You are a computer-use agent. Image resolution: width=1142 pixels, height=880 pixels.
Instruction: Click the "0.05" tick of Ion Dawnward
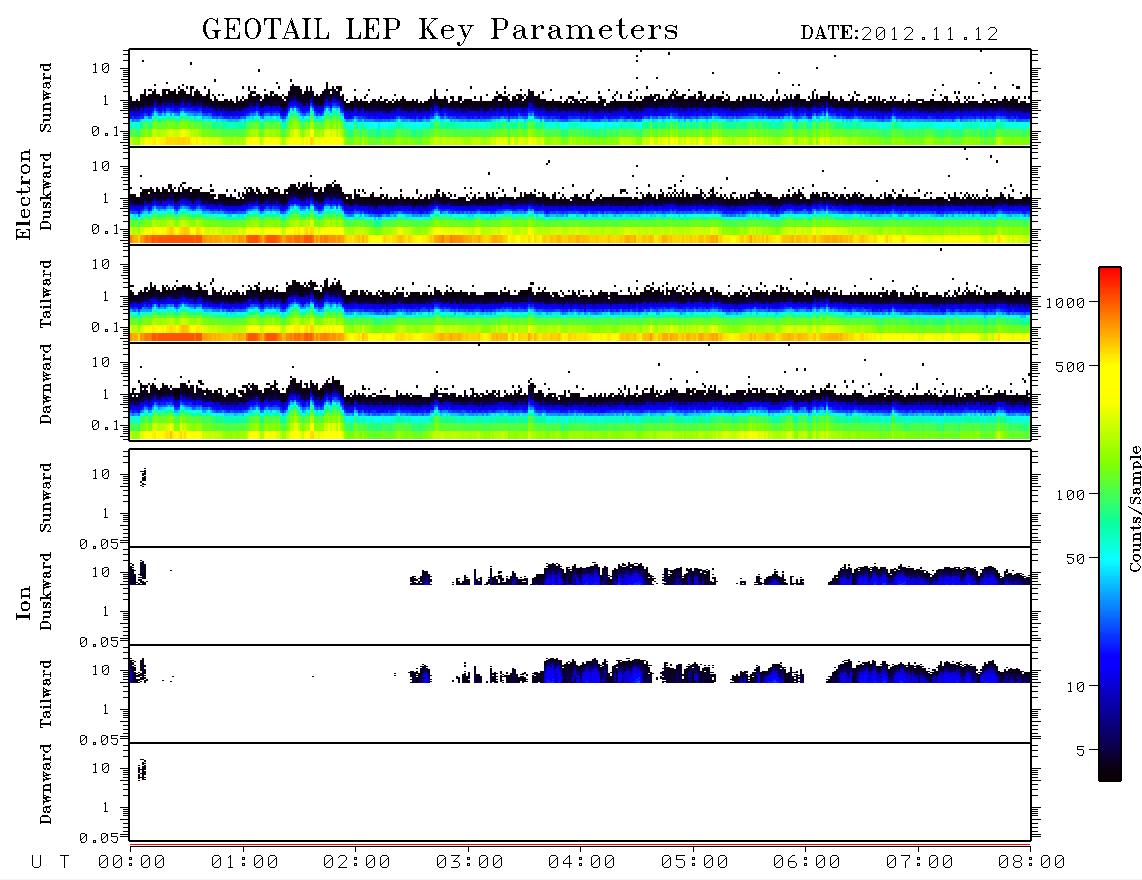99,838
